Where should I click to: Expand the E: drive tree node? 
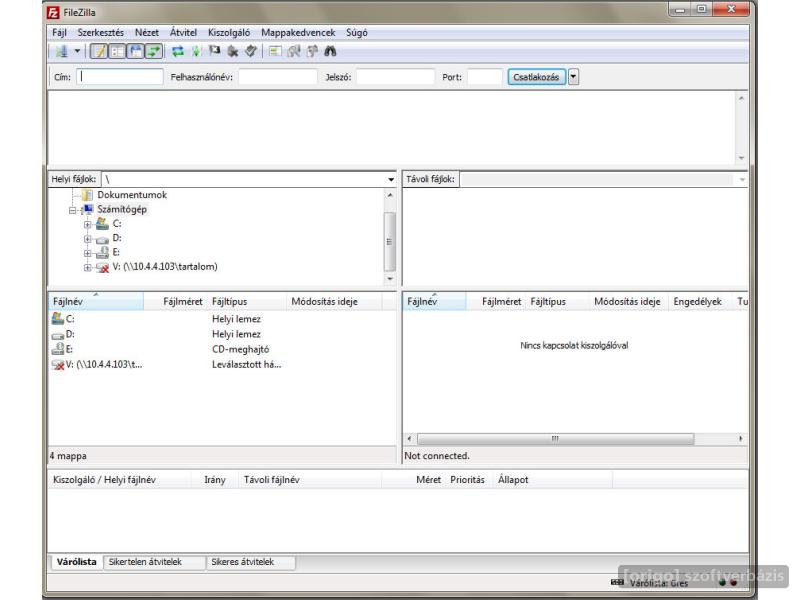87,253
